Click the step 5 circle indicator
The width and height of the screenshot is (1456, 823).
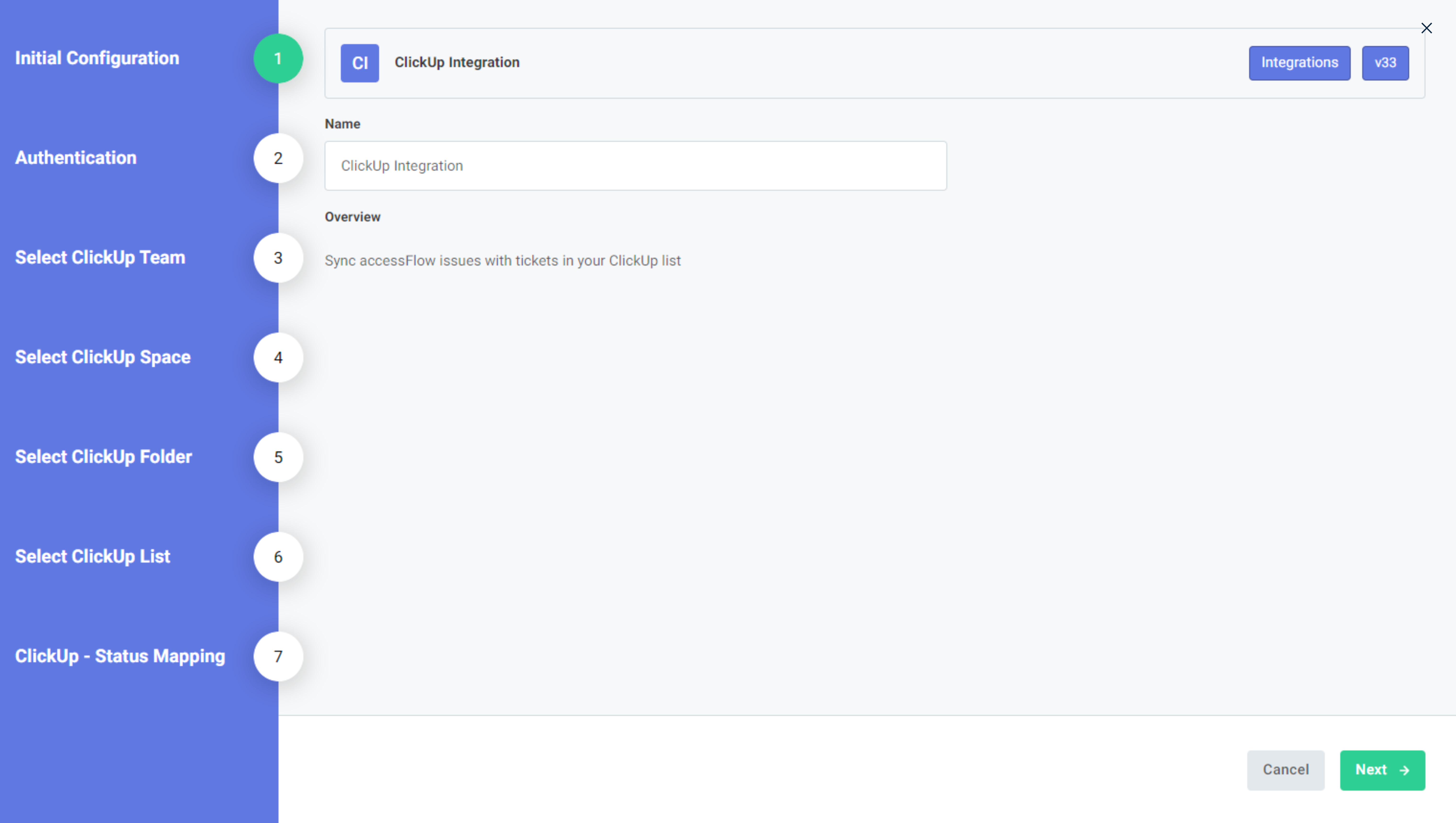pyautogui.click(x=278, y=457)
